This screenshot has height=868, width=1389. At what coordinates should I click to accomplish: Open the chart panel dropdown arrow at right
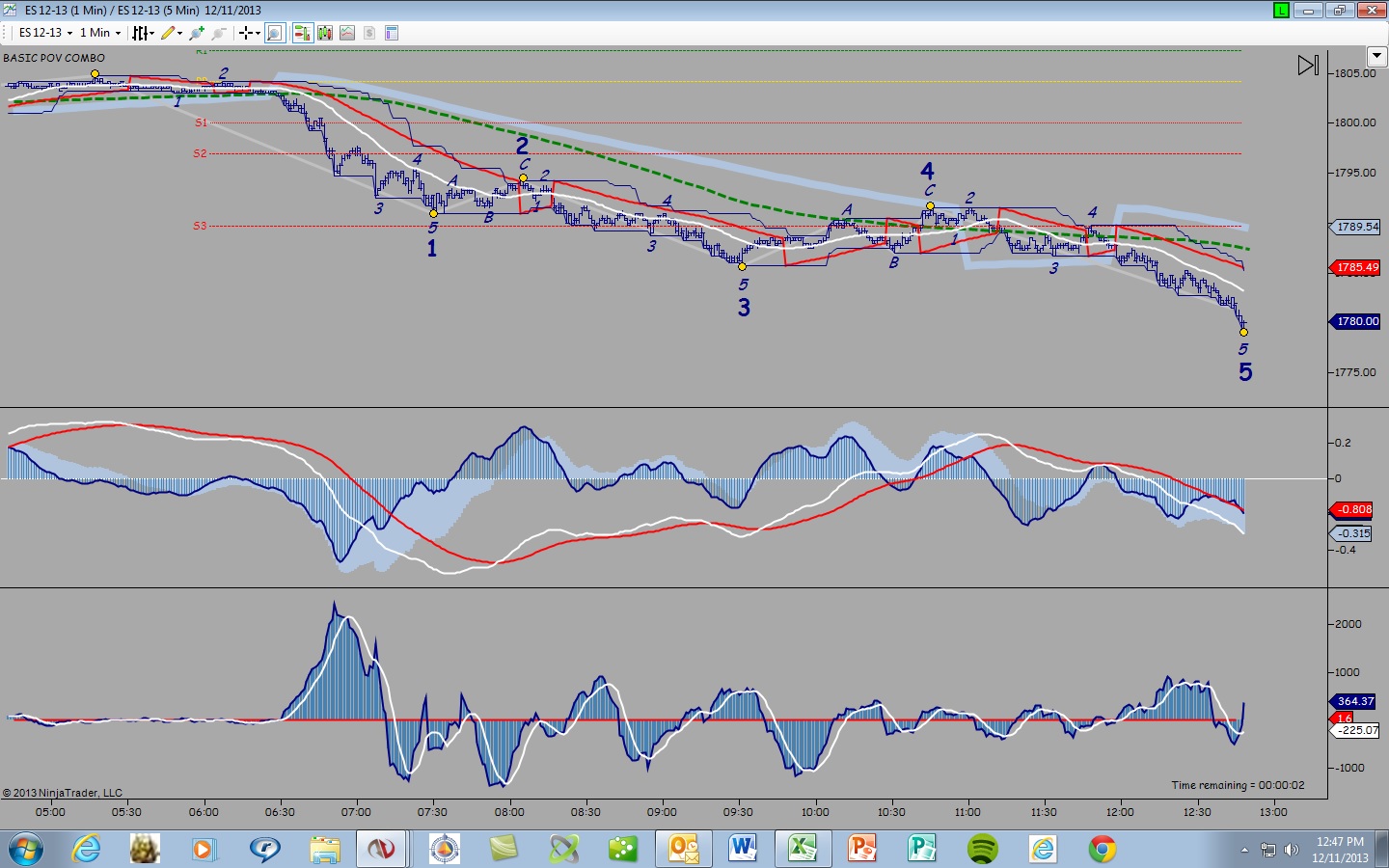click(x=1377, y=57)
